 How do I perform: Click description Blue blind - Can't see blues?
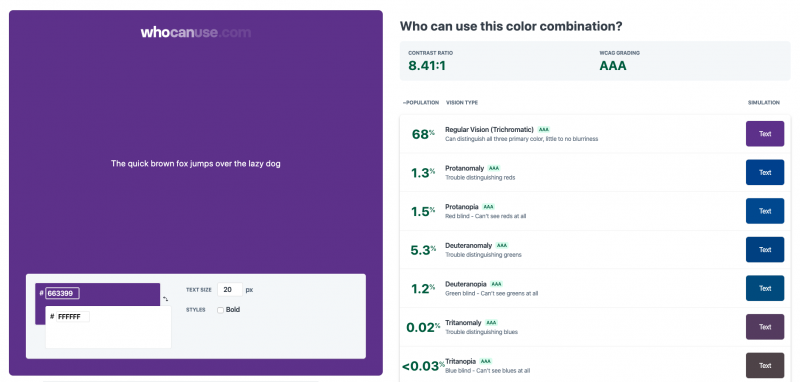tap(488, 371)
